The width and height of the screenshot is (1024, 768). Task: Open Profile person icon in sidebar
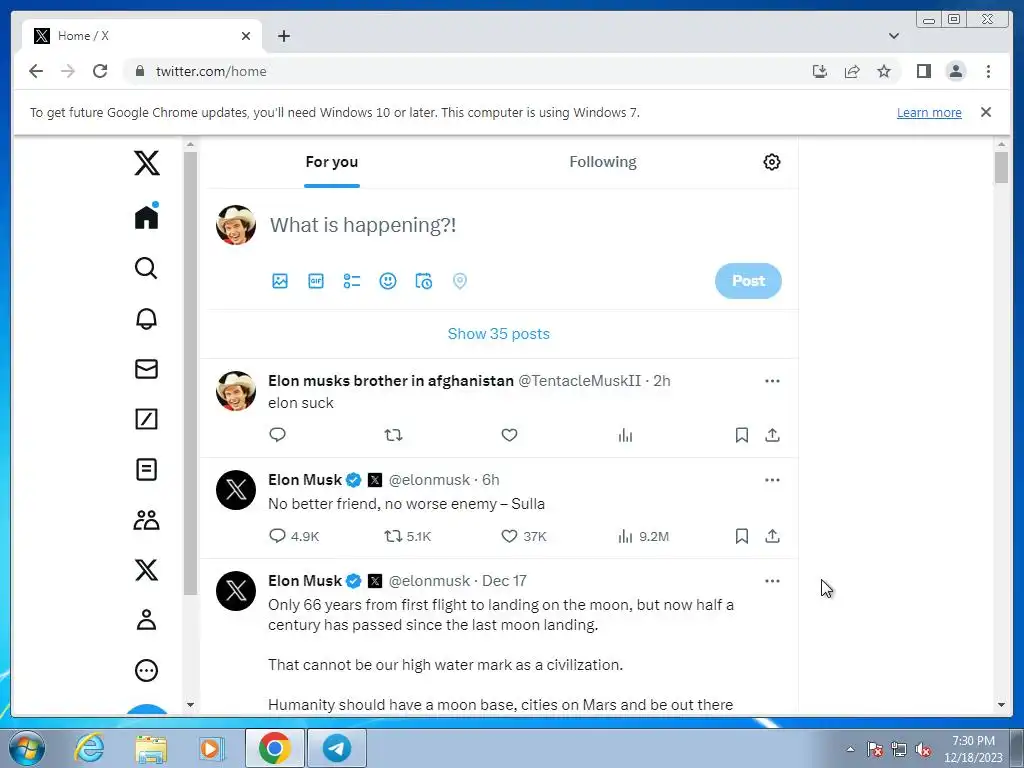coord(146,620)
